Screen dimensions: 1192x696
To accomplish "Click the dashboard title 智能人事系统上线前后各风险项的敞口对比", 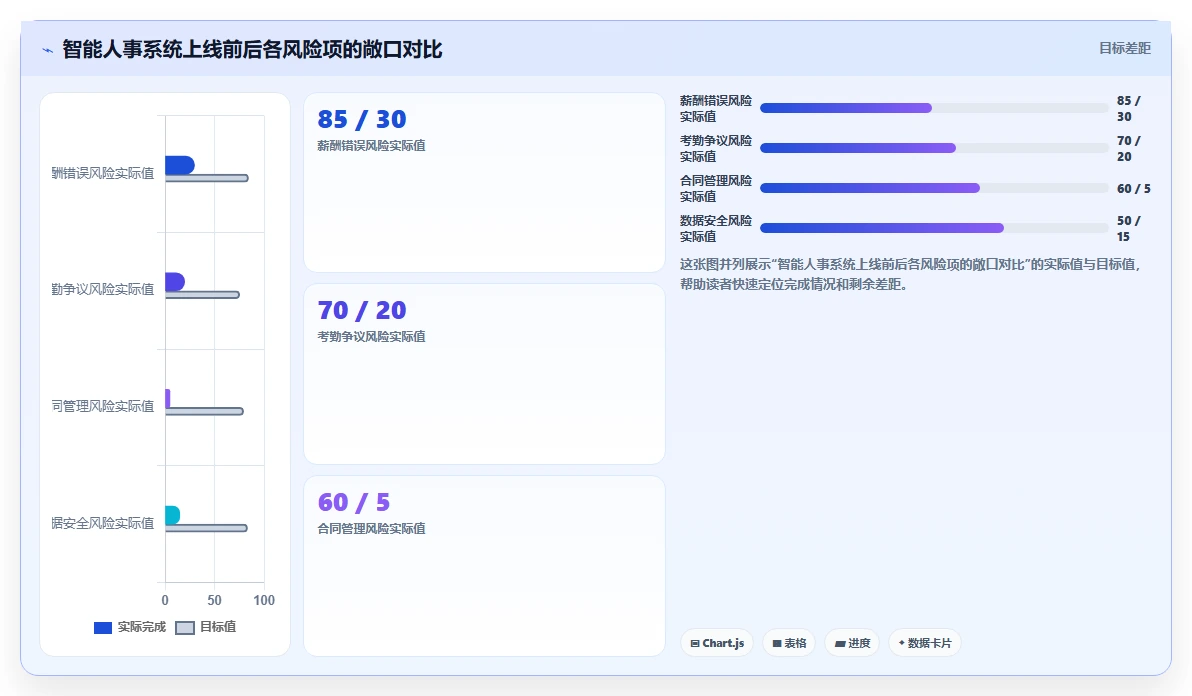I will click(x=252, y=49).
